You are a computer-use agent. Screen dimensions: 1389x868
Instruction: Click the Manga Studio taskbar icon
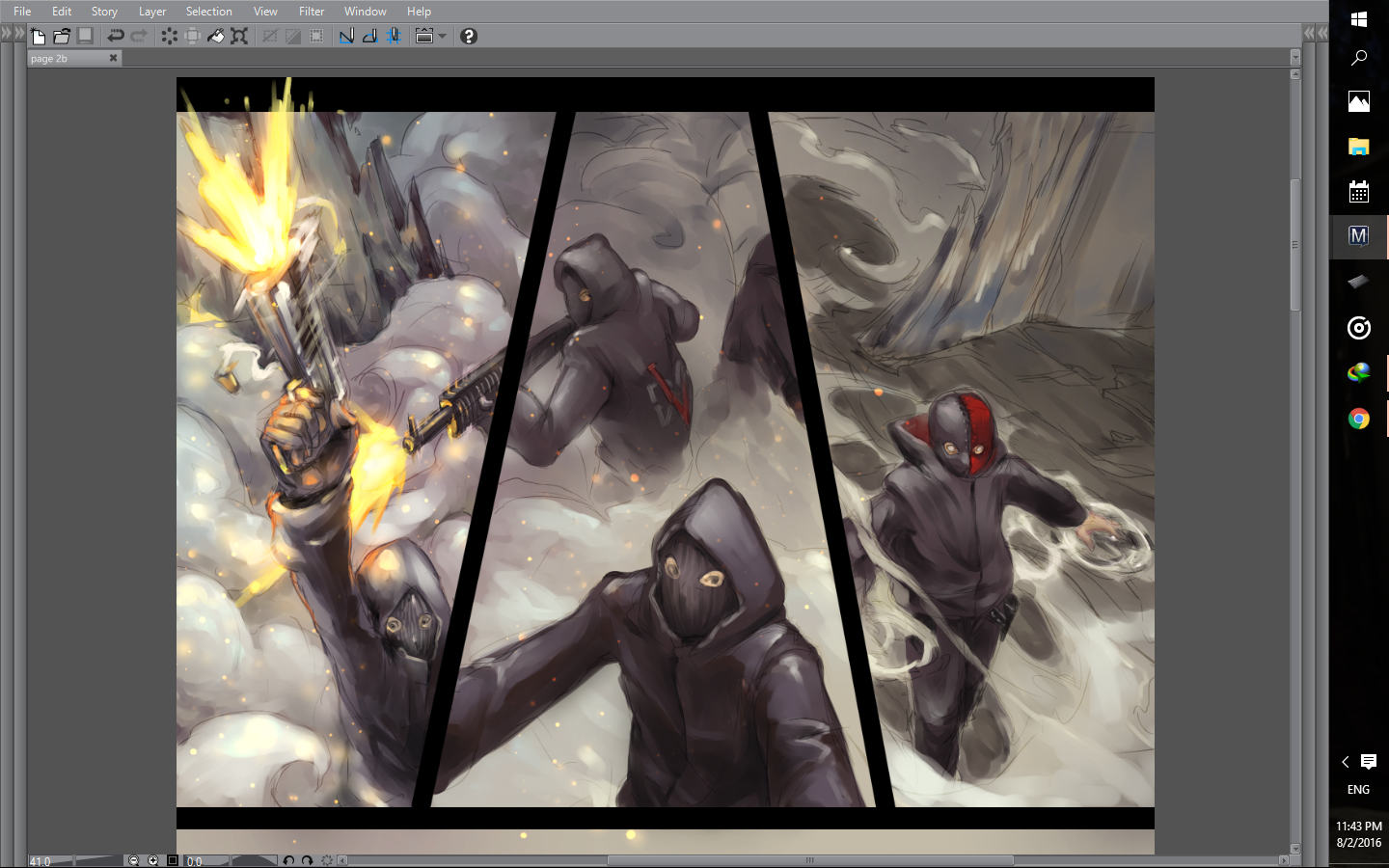click(x=1359, y=236)
